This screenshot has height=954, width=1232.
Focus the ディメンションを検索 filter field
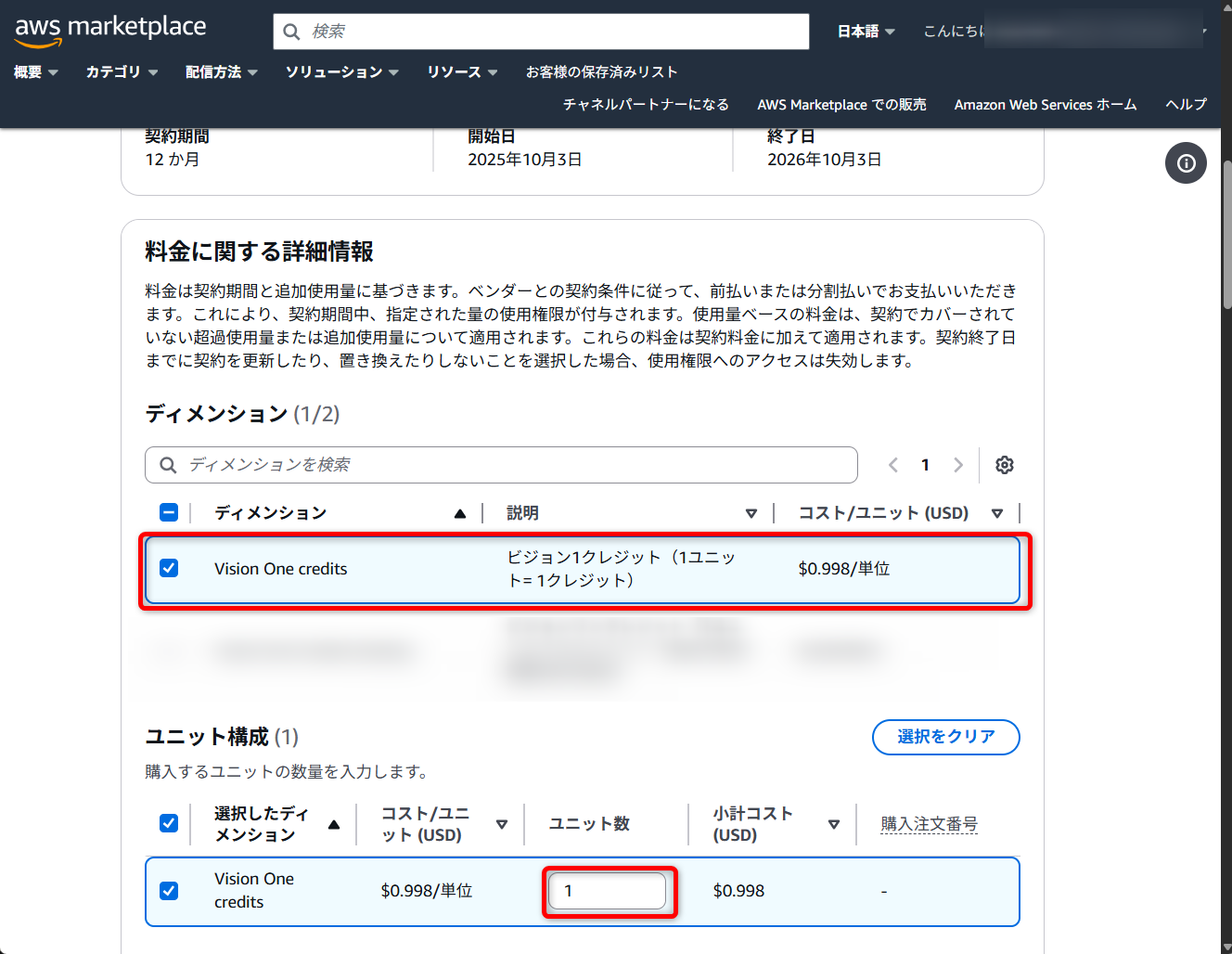point(501,465)
